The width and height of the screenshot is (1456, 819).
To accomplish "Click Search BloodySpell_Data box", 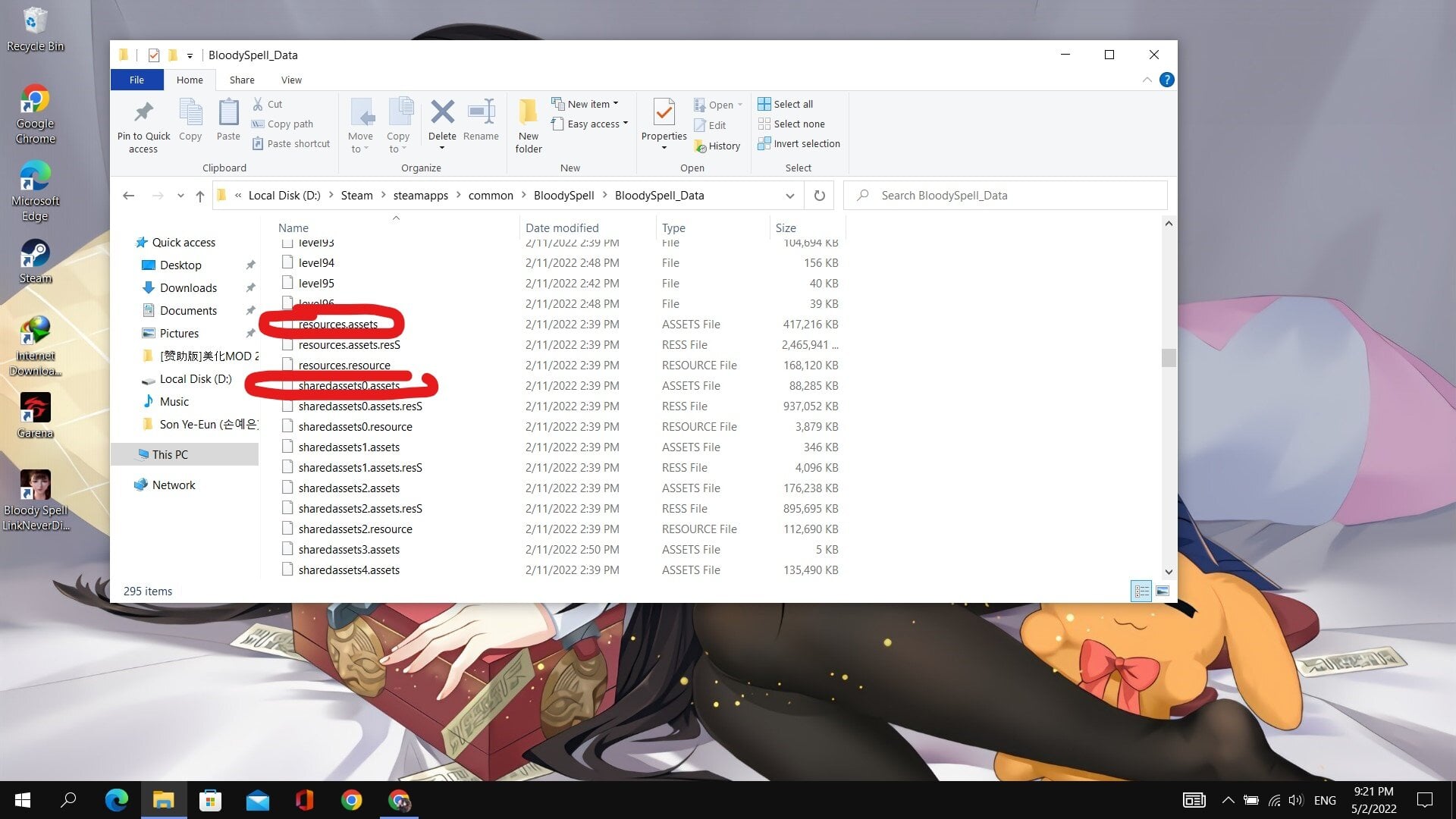I will [x=1006, y=196].
